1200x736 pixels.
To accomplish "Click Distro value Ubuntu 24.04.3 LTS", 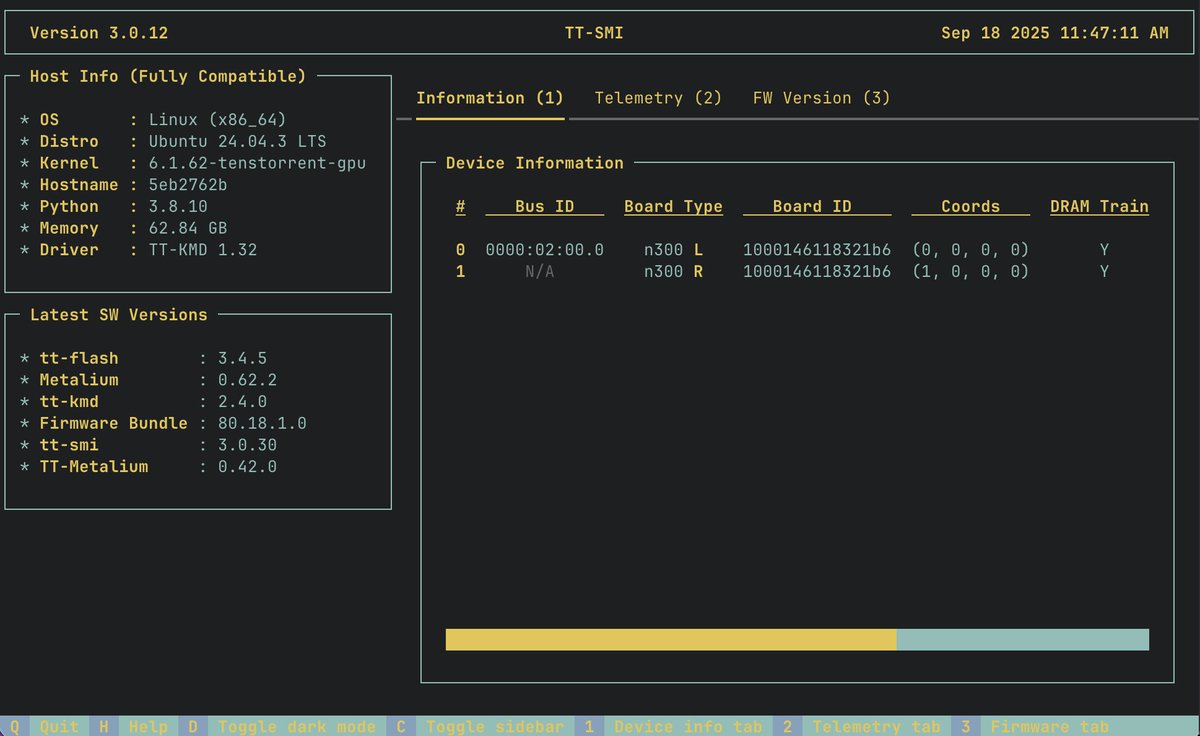I will [x=238, y=141].
